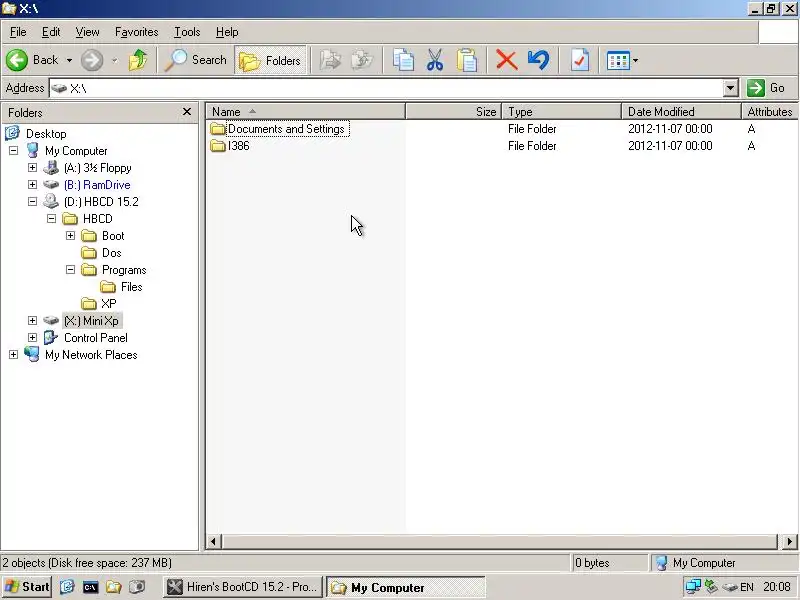Expand the Address bar dropdown list

pos(731,88)
